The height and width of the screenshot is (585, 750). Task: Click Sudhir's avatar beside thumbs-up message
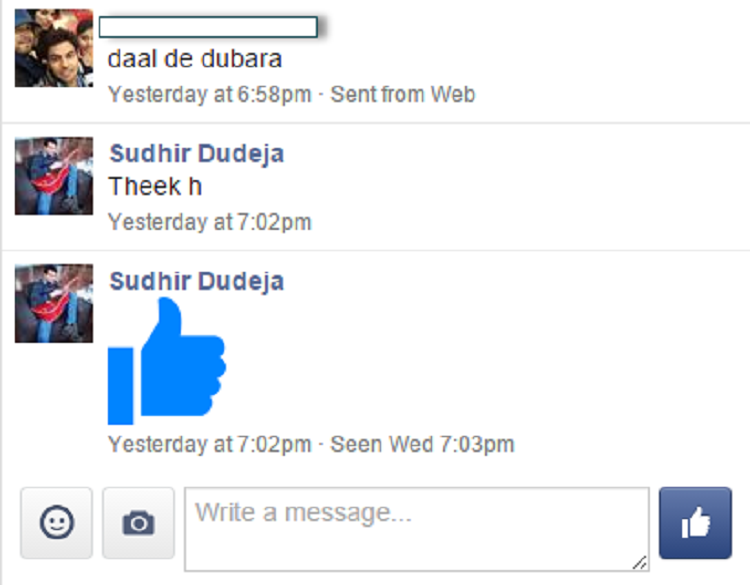(54, 303)
